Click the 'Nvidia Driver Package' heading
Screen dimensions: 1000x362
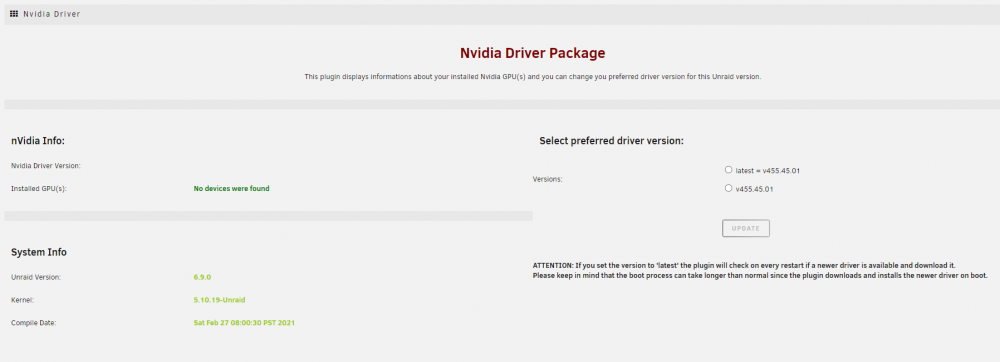pos(533,53)
